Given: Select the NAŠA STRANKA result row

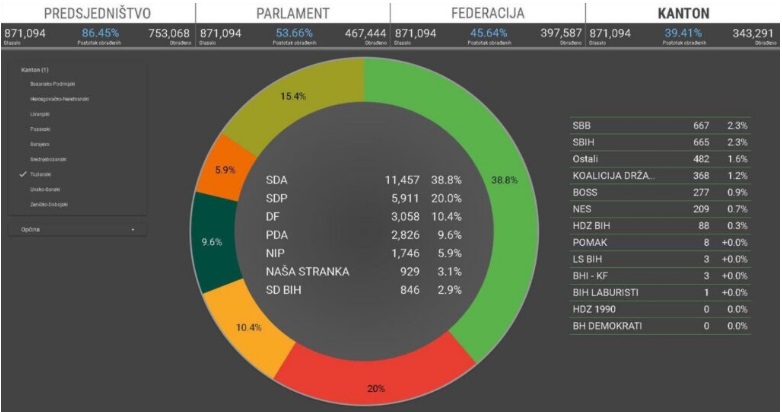Looking at the screenshot, I should [364, 272].
